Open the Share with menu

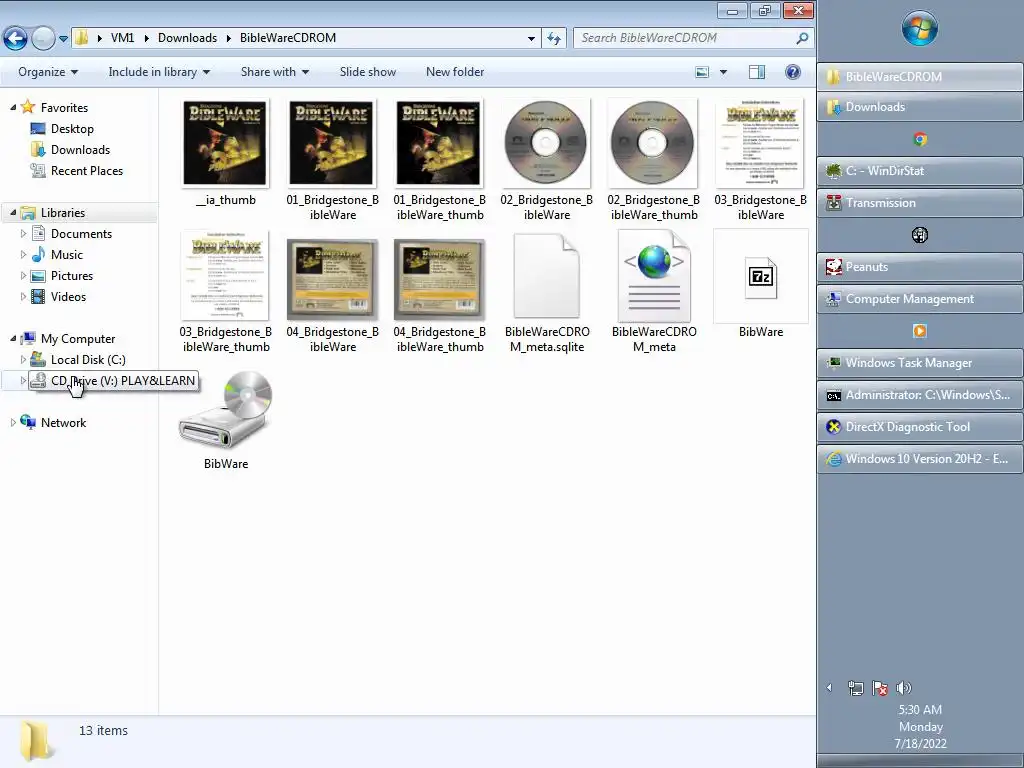(x=274, y=72)
